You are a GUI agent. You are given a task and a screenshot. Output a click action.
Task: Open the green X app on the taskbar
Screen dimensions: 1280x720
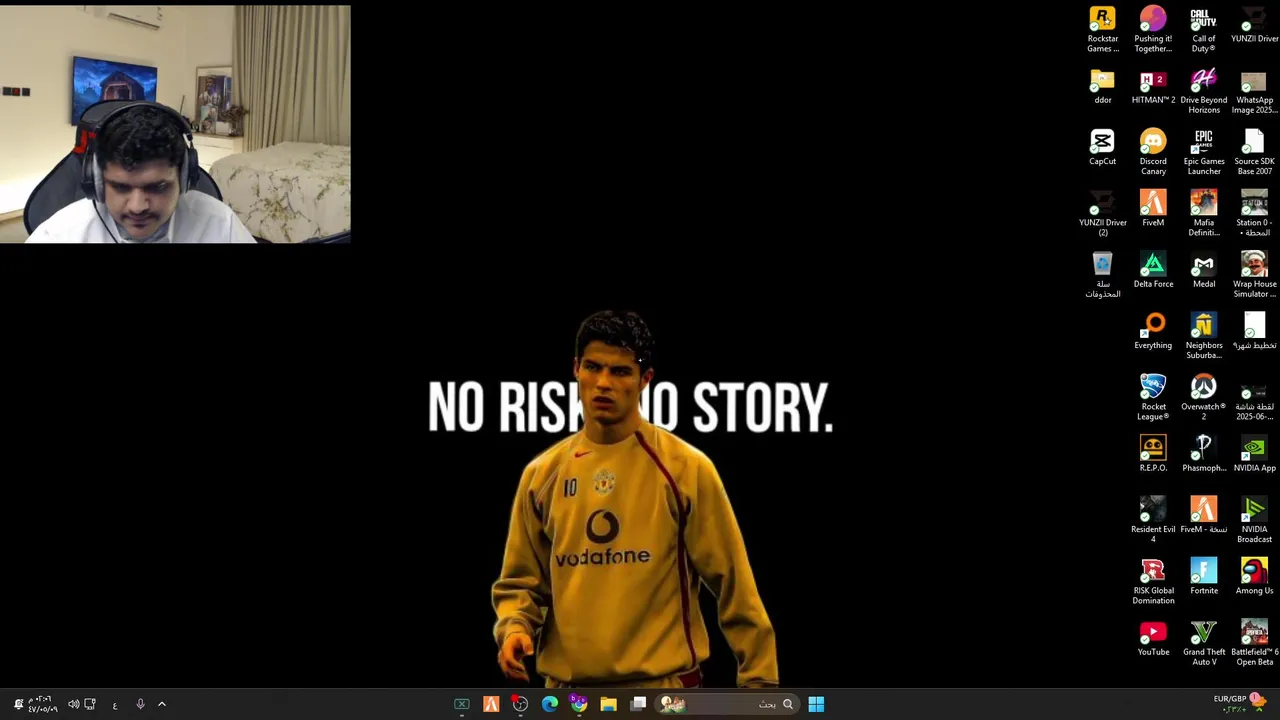pyautogui.click(x=462, y=704)
